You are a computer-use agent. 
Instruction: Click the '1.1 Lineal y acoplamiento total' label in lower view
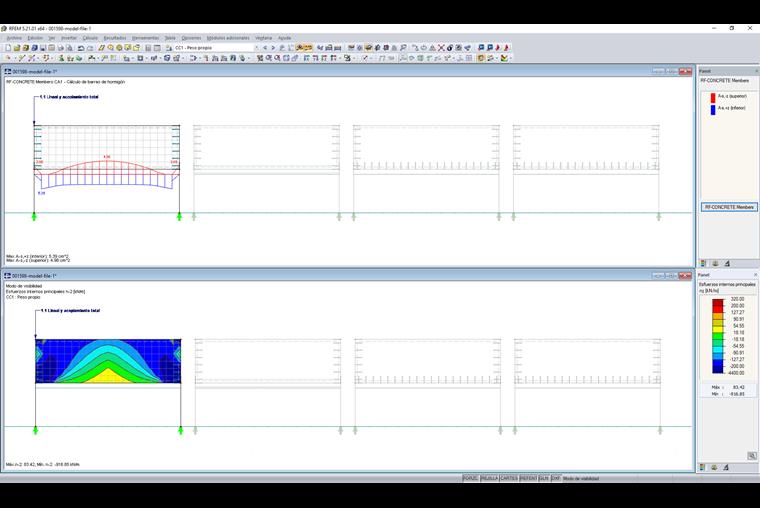70,310
